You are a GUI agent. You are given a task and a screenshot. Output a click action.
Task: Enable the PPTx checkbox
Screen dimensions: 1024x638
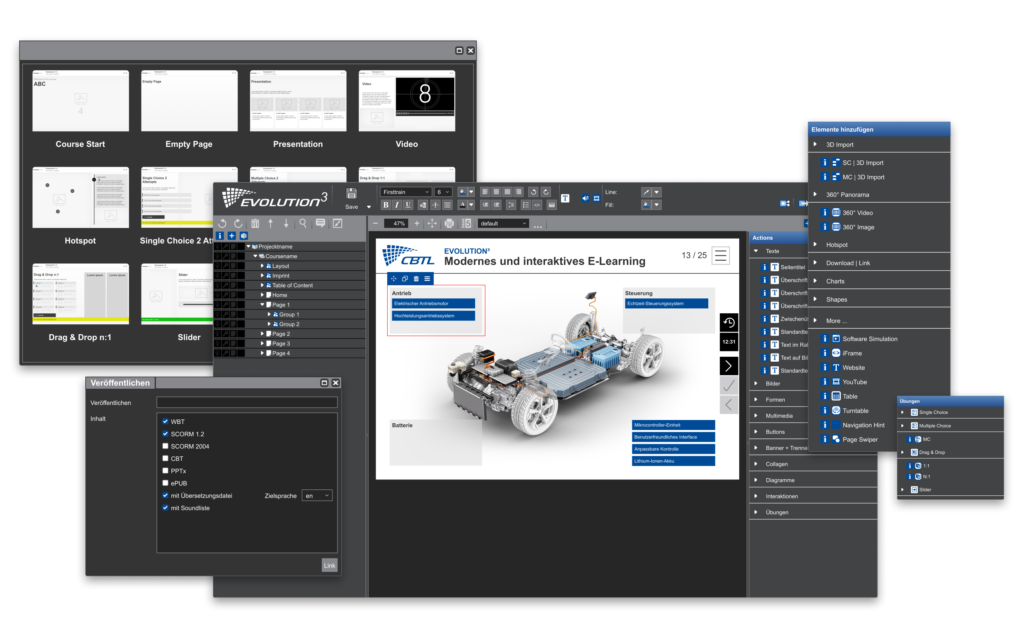pyautogui.click(x=165, y=471)
